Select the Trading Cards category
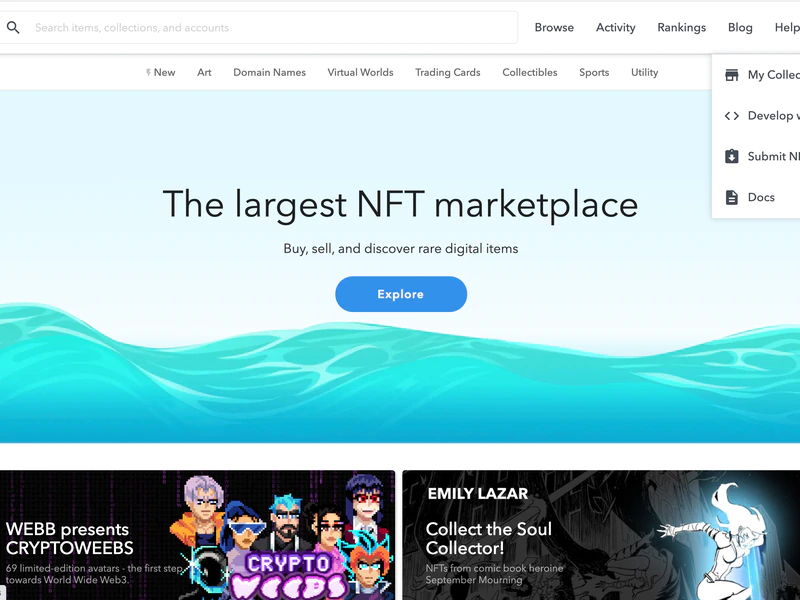Screen dimensions: 800x600 coord(447,72)
